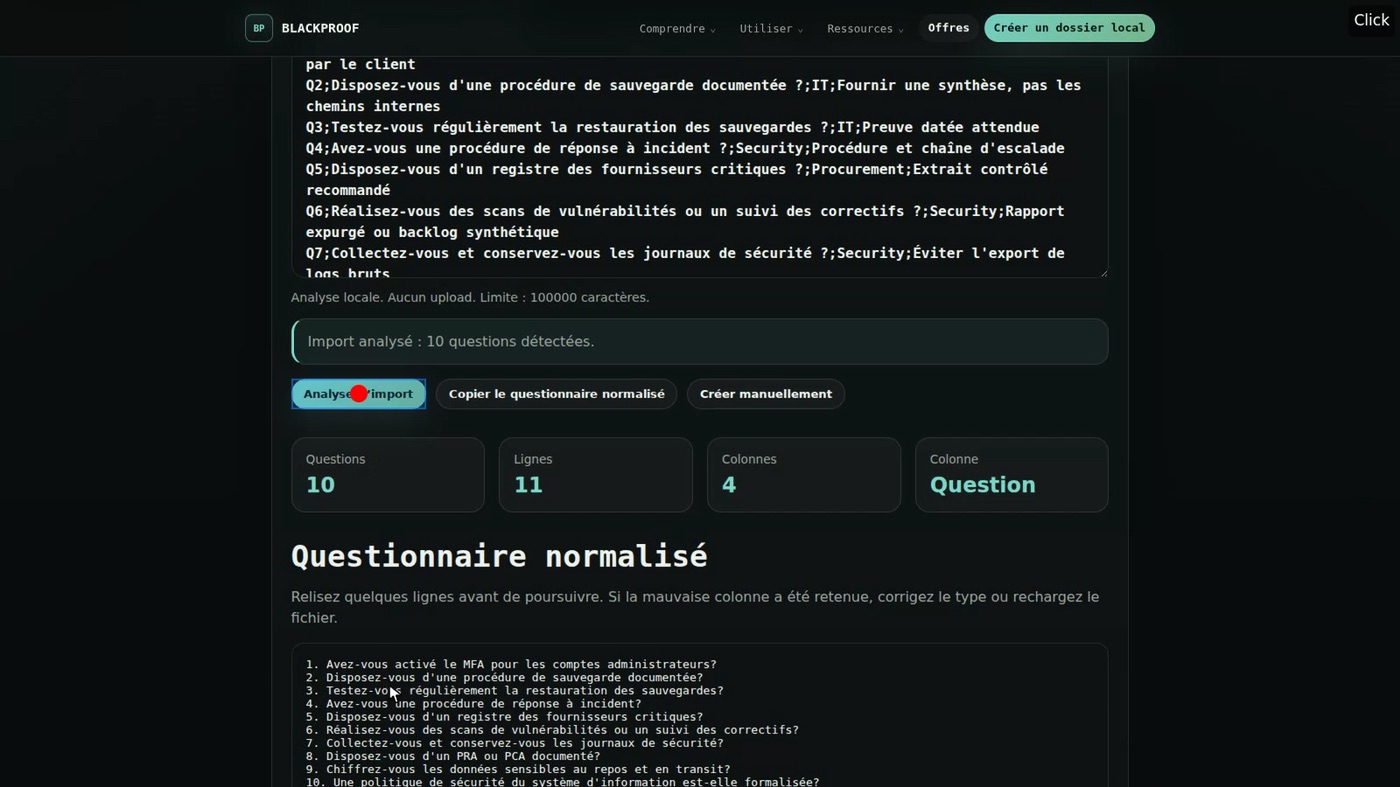Click the Analyser l'import button
Image resolution: width=1400 pixels, height=787 pixels.
[x=358, y=394]
